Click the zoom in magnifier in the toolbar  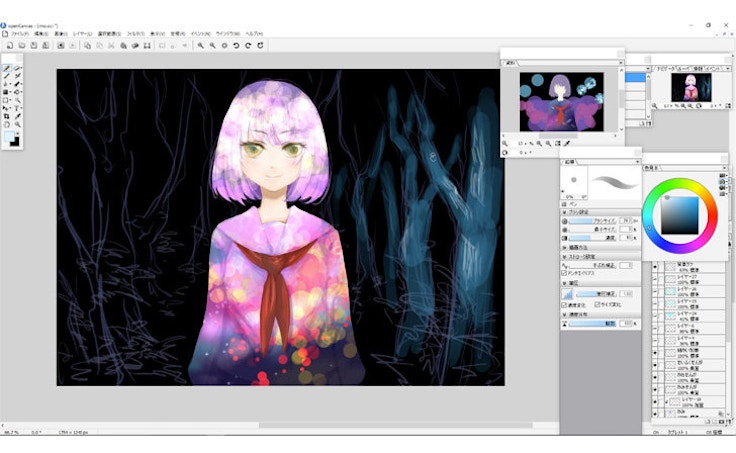click(200, 45)
